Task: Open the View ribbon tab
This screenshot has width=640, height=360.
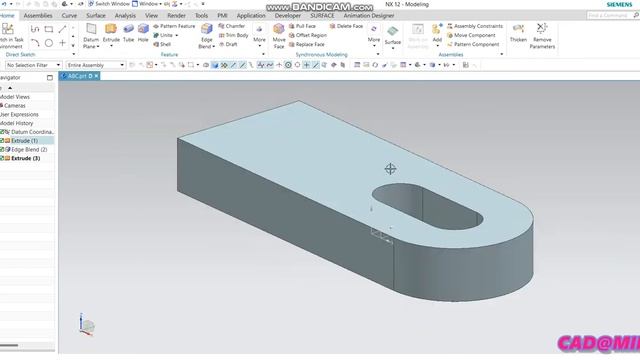Action: pyautogui.click(x=151, y=16)
